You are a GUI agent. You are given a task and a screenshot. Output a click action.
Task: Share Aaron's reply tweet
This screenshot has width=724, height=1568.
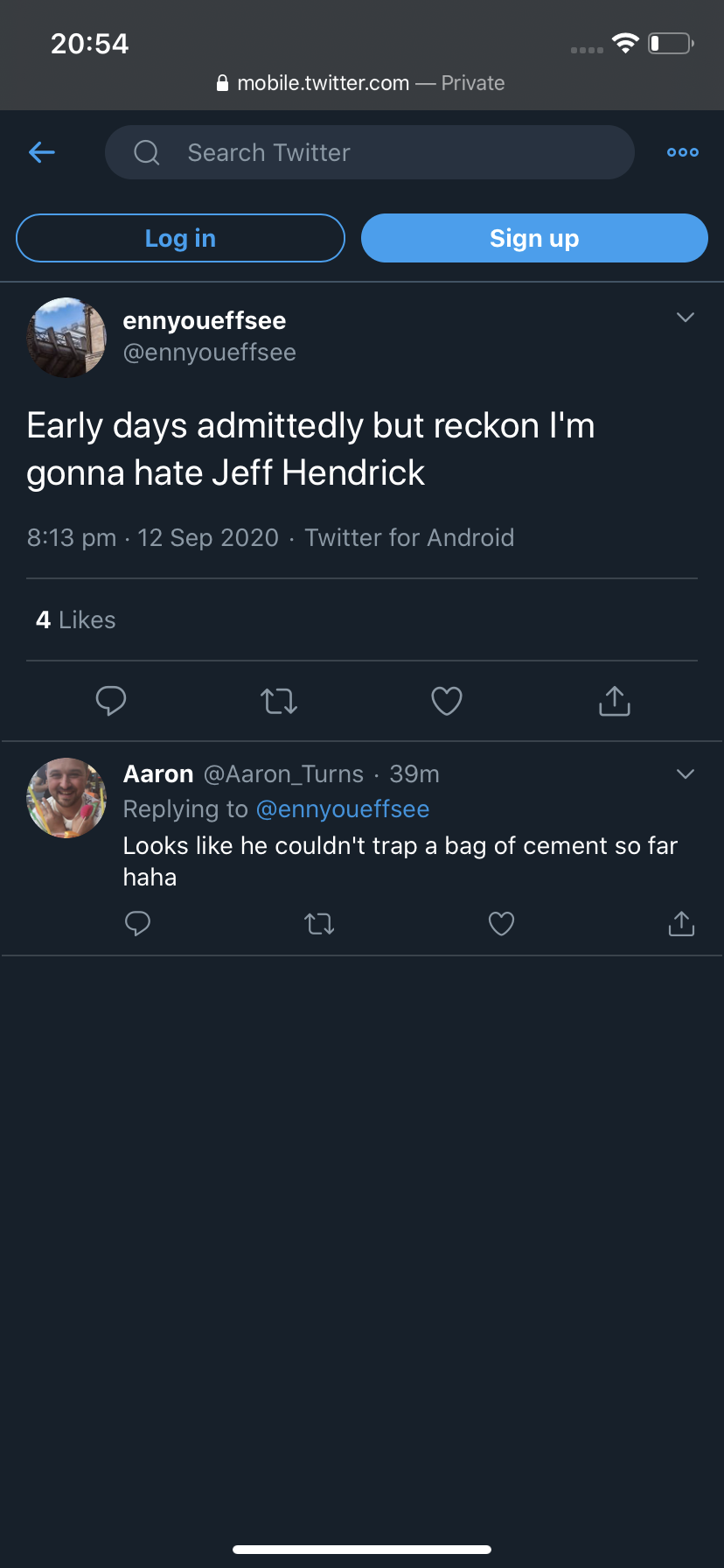pos(681,924)
